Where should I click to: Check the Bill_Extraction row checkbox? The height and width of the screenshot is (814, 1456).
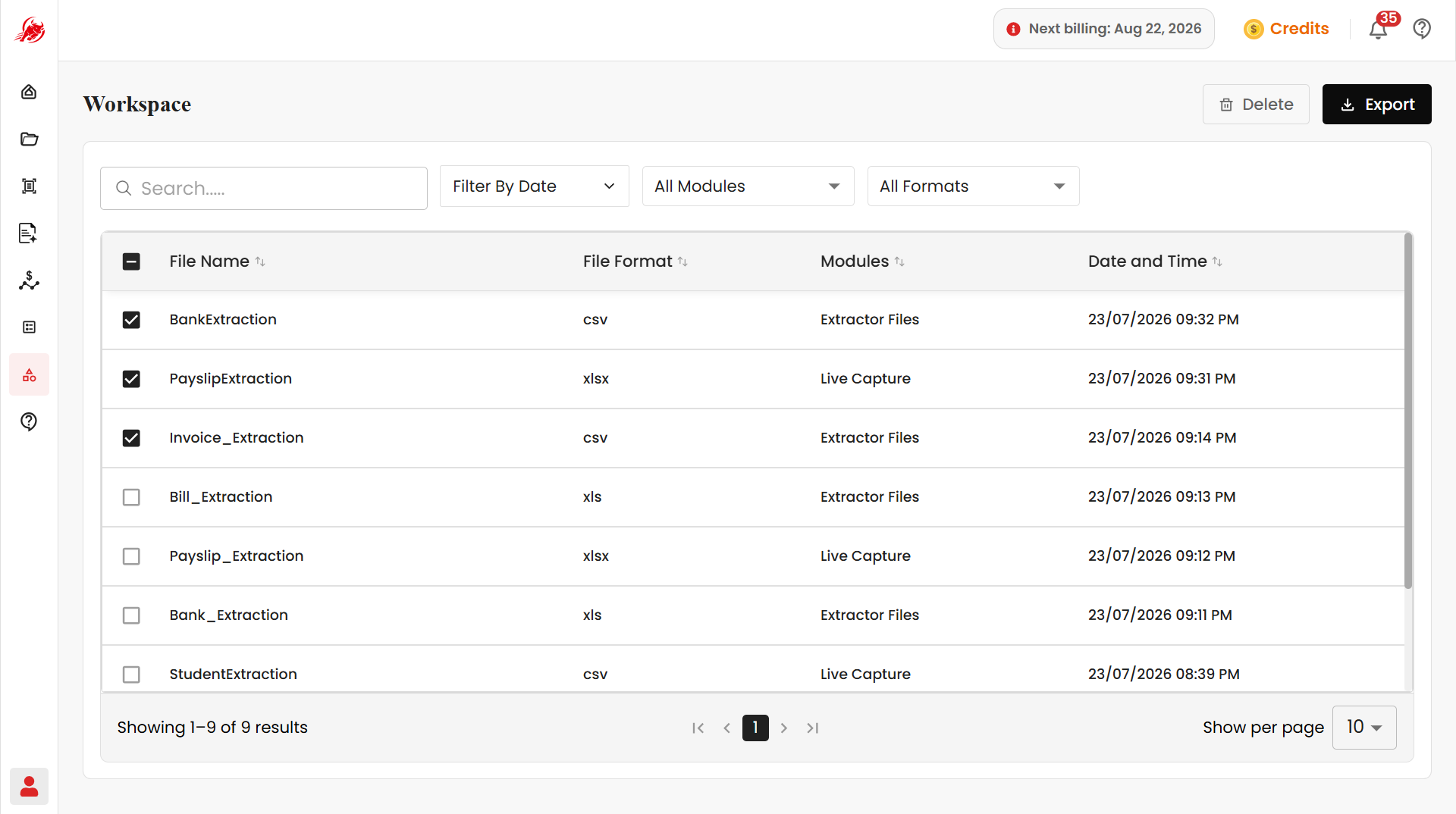(x=131, y=497)
